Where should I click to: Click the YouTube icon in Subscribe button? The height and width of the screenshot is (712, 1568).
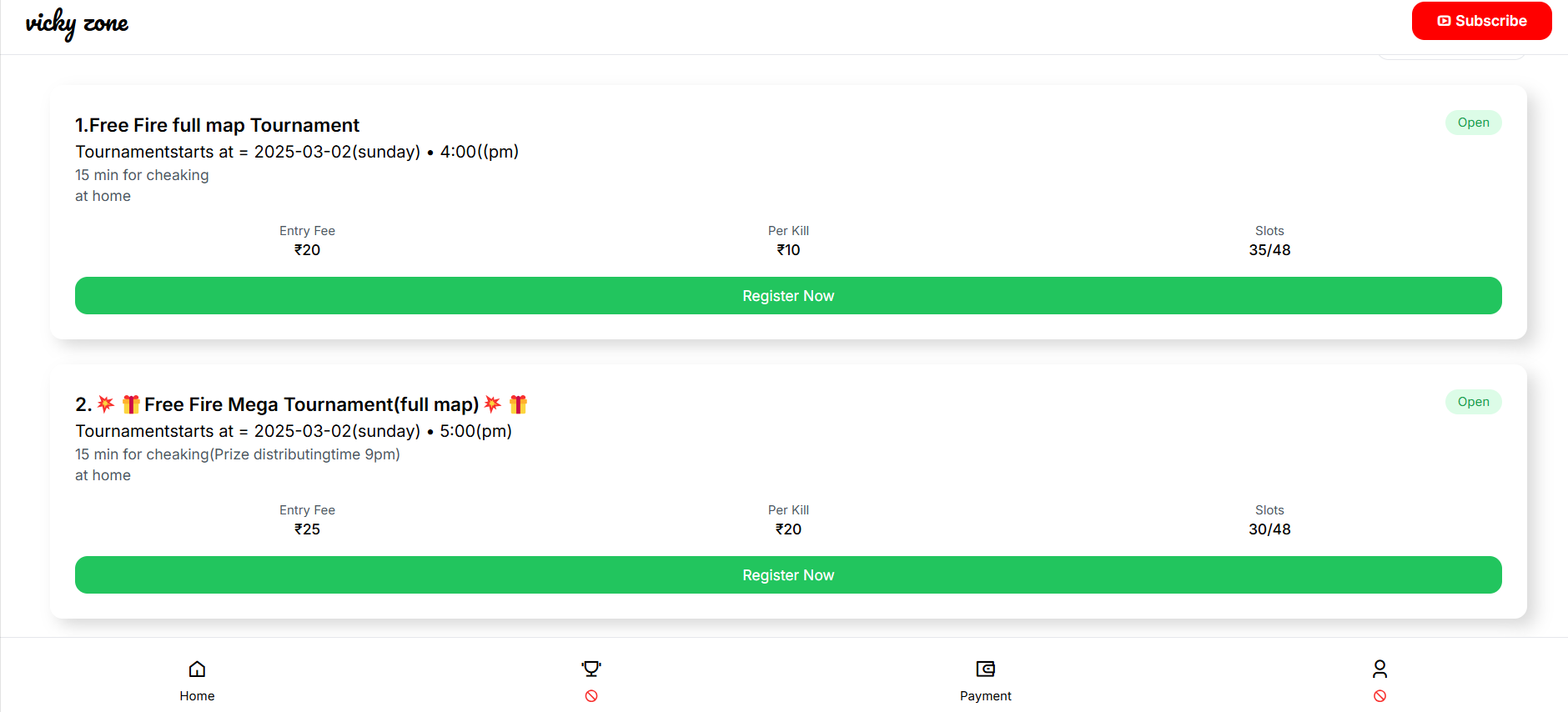(1444, 21)
